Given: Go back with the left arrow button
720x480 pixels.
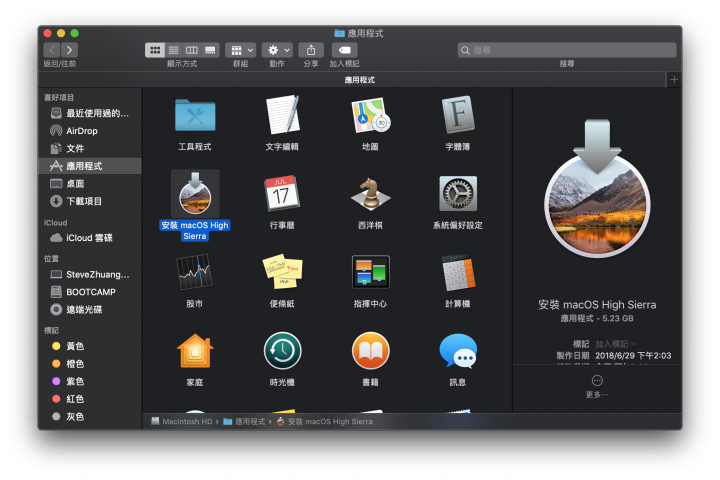Looking at the screenshot, I should (52, 50).
